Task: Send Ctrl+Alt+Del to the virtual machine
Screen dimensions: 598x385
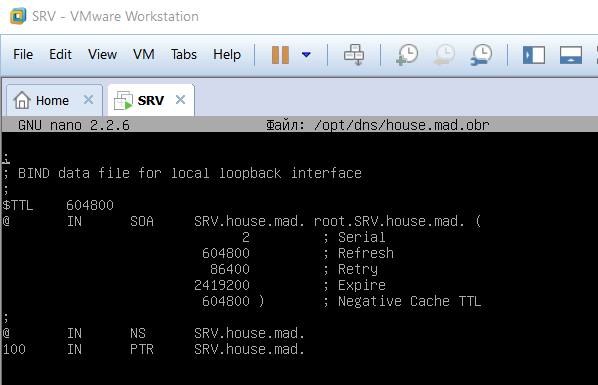Action: click(354, 55)
